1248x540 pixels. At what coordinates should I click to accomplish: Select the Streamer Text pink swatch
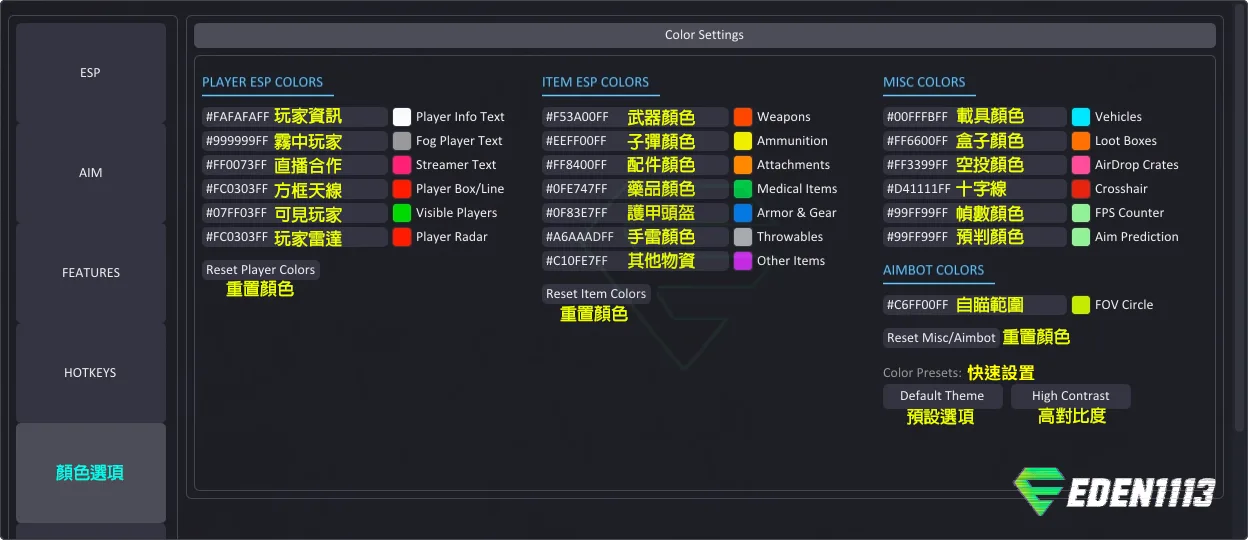(x=402, y=165)
